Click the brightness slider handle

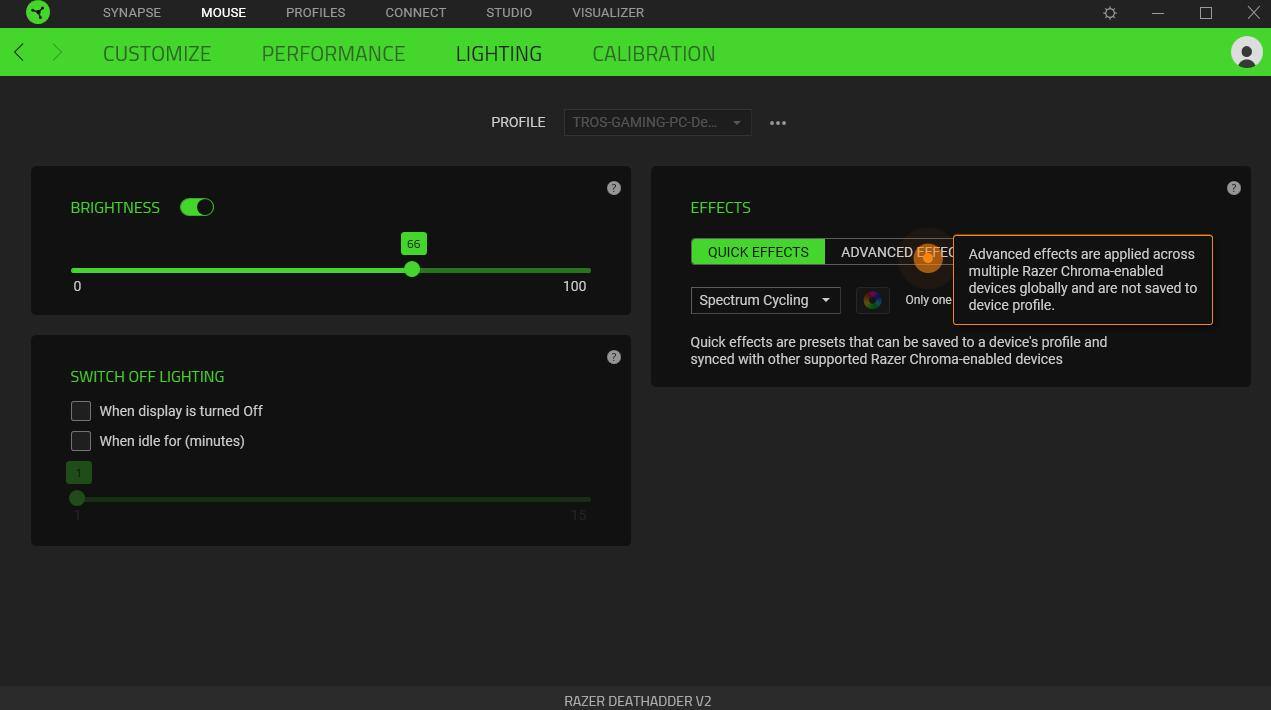click(x=412, y=270)
